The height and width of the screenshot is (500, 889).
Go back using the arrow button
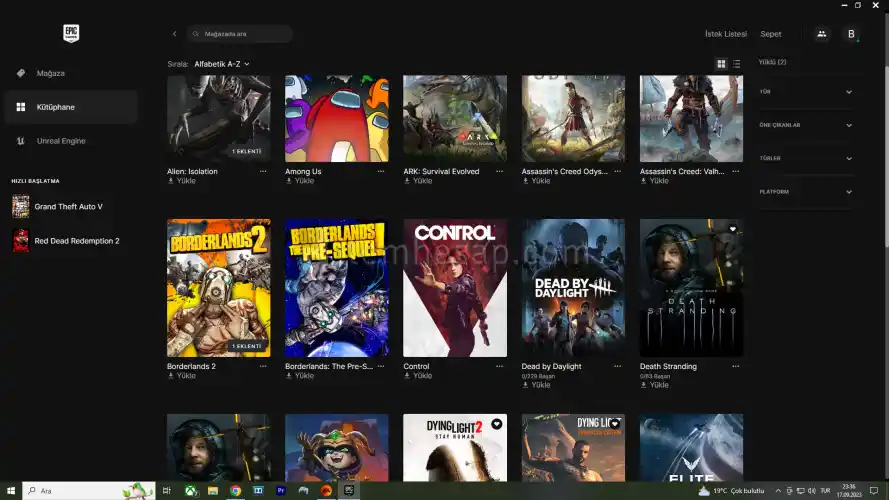pyautogui.click(x=174, y=34)
